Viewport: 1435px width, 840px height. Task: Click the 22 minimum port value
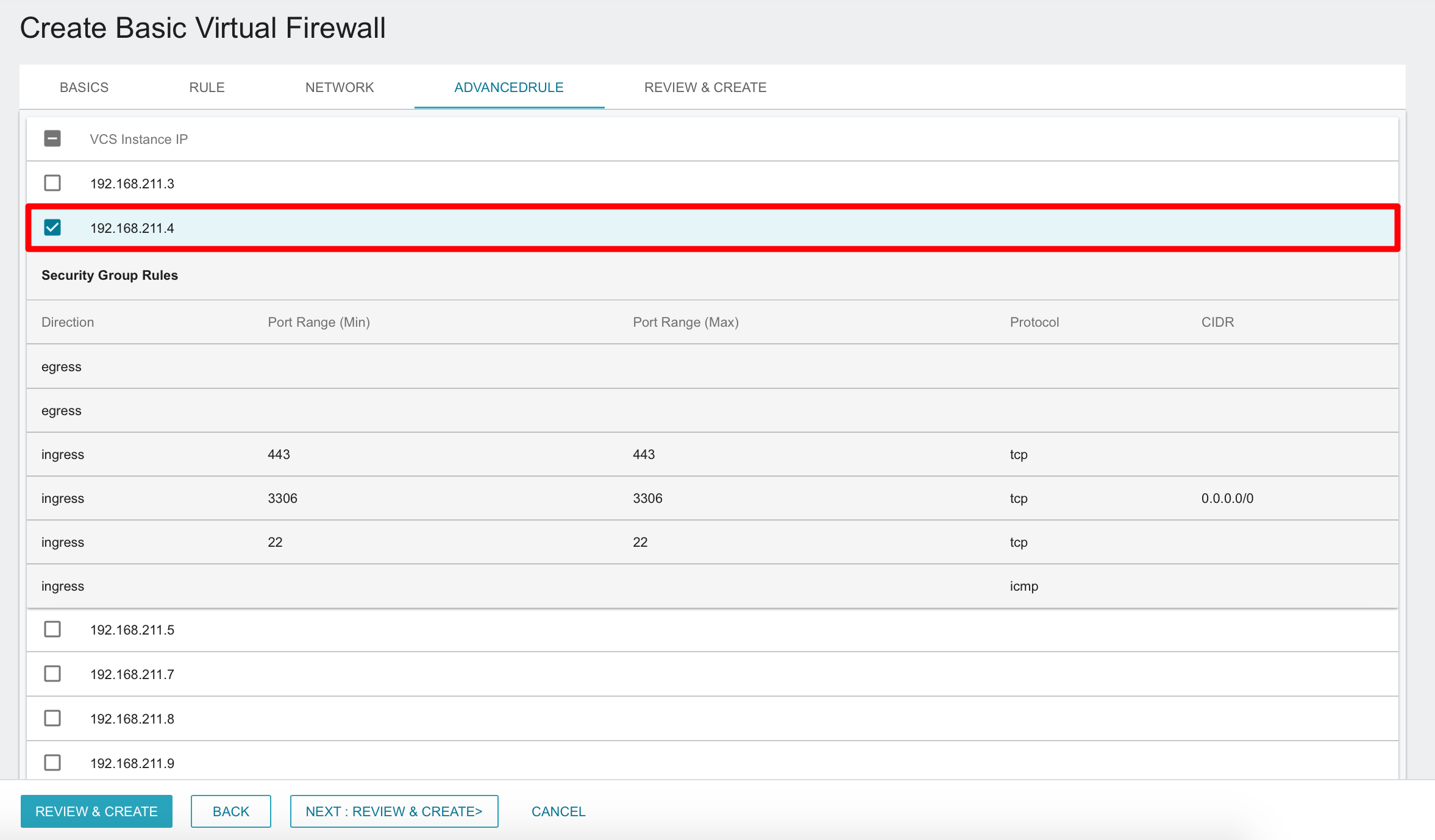[x=275, y=543]
